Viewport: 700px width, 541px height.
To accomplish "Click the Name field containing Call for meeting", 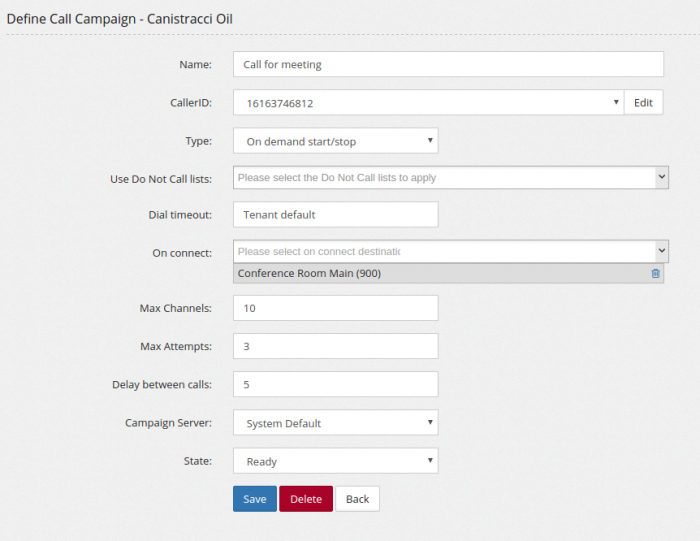I will pyautogui.click(x=448, y=64).
